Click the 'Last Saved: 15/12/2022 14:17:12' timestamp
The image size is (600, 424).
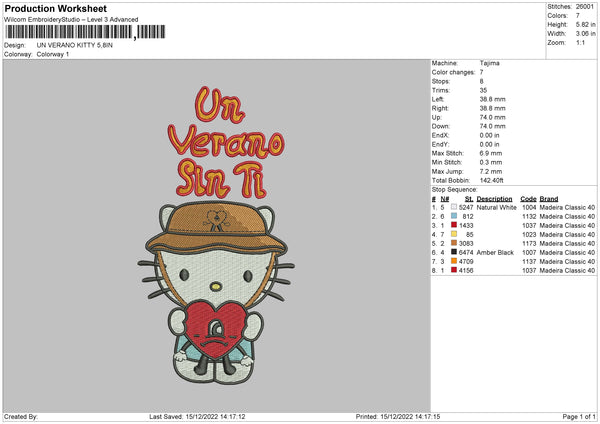[197, 417]
